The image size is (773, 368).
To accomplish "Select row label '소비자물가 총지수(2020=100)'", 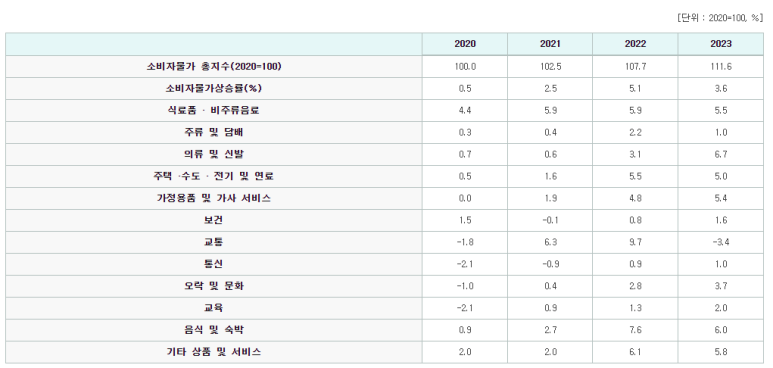I will click(x=214, y=67).
